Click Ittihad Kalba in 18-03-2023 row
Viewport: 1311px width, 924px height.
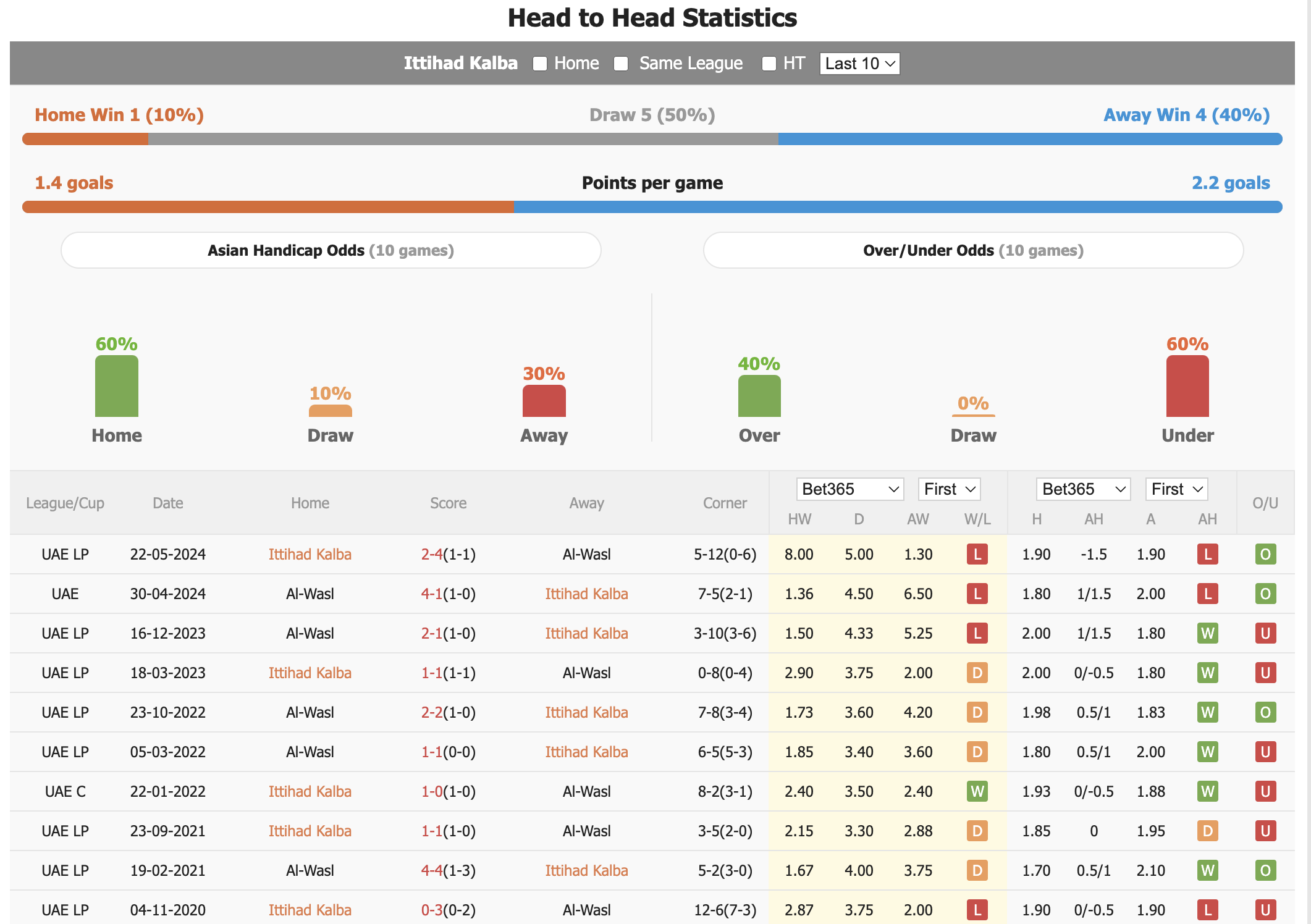(310, 673)
